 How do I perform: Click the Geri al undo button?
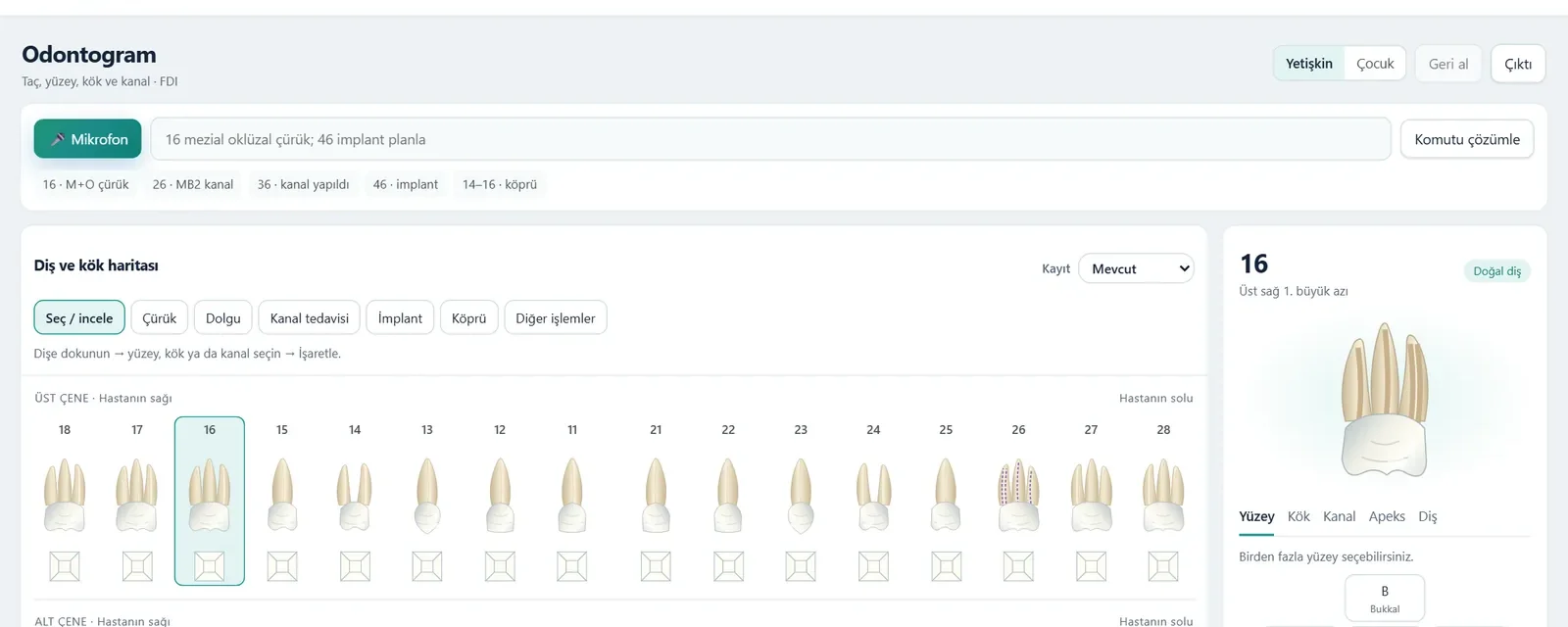coord(1448,64)
